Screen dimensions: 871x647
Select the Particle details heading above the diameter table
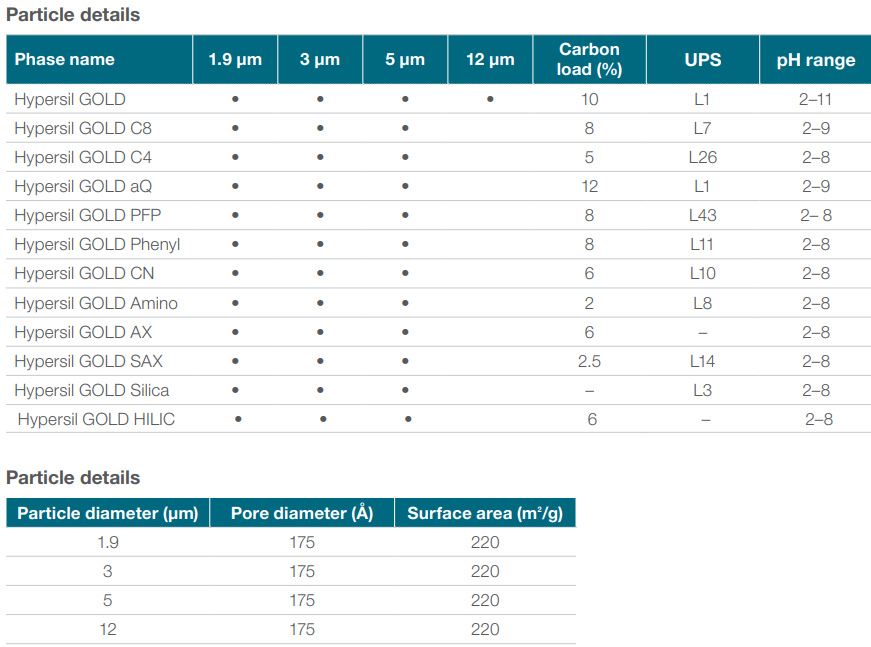73,478
